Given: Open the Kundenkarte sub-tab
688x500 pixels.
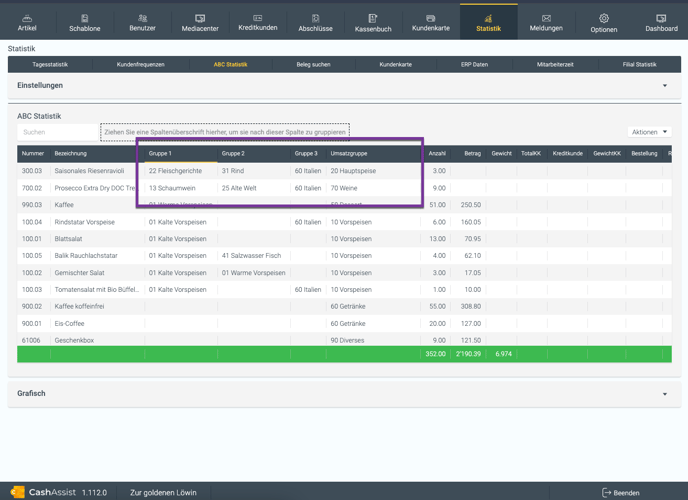Looking at the screenshot, I should [395, 64].
